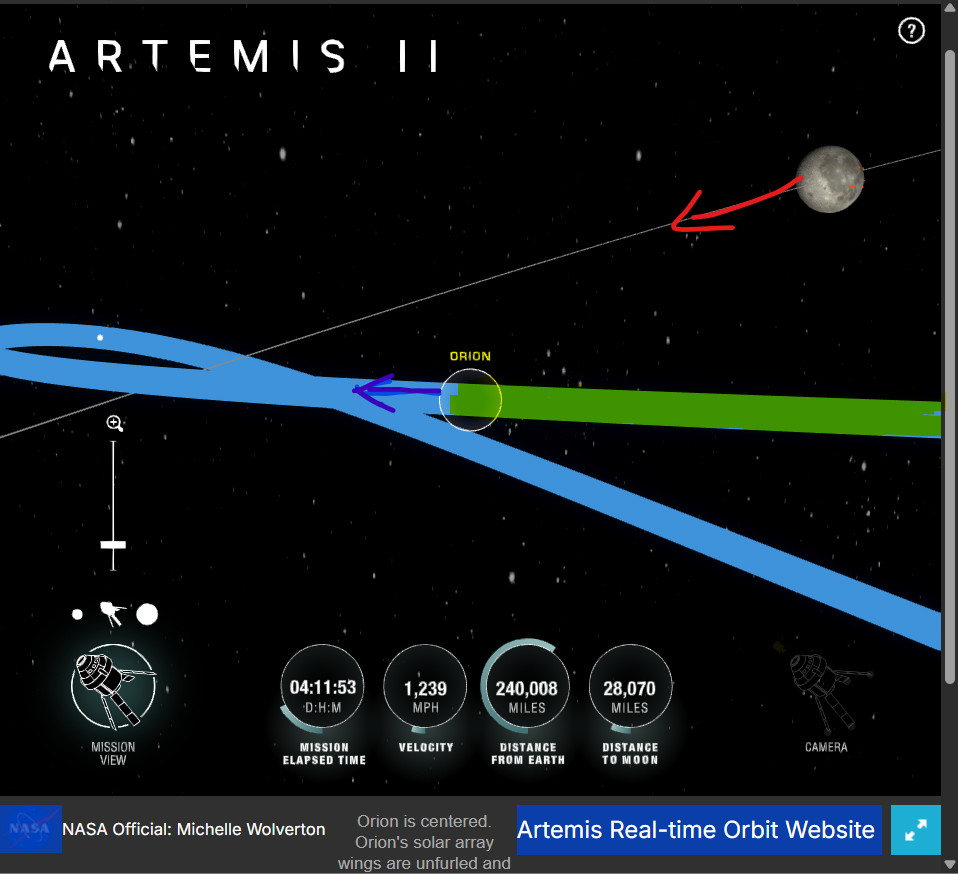Click the Velocity 1,239 MPH gauge
The height and width of the screenshot is (874, 958).
(425, 686)
